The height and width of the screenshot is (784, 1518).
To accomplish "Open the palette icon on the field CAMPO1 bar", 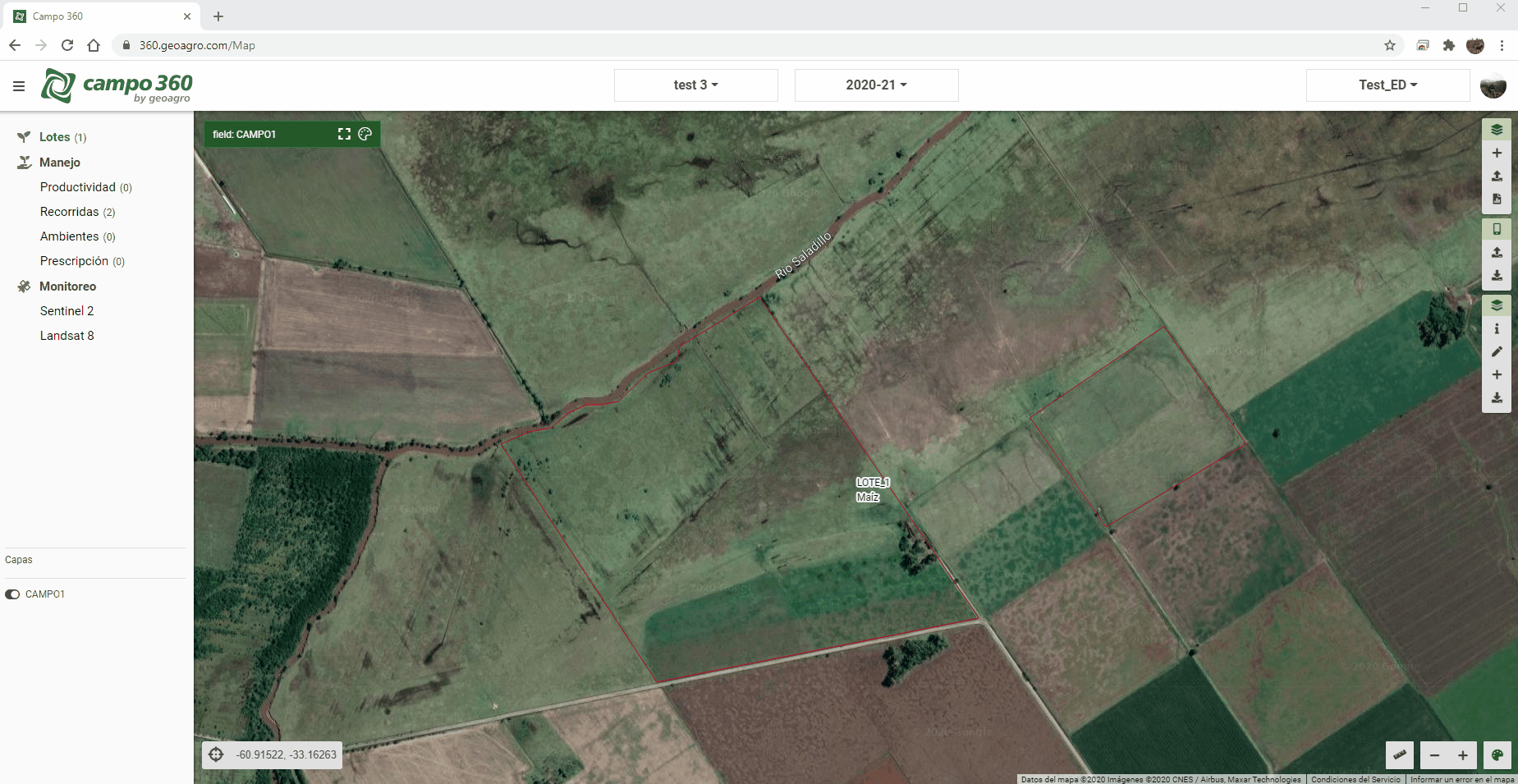I will click(x=365, y=134).
